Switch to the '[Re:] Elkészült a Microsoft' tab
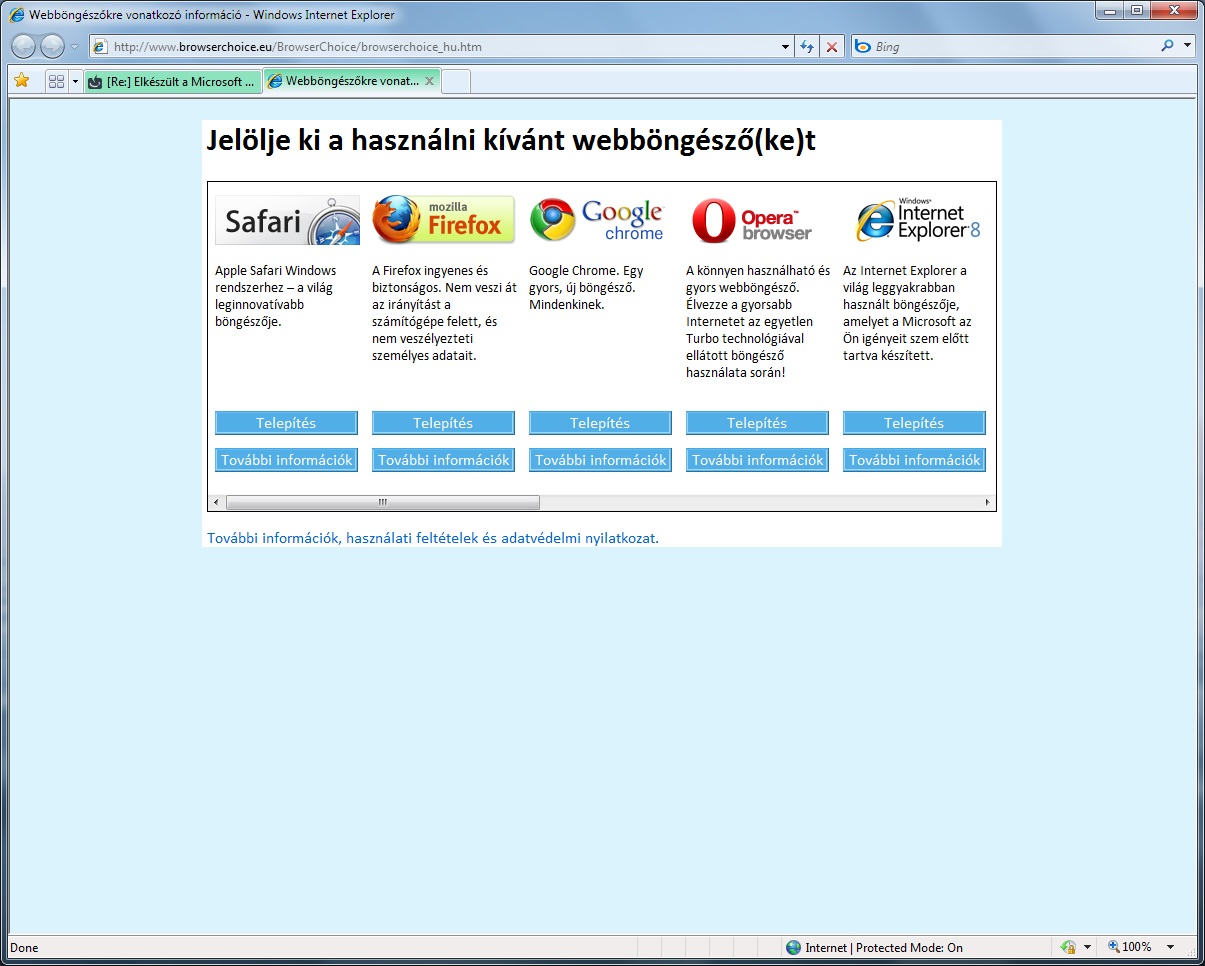 (172, 82)
